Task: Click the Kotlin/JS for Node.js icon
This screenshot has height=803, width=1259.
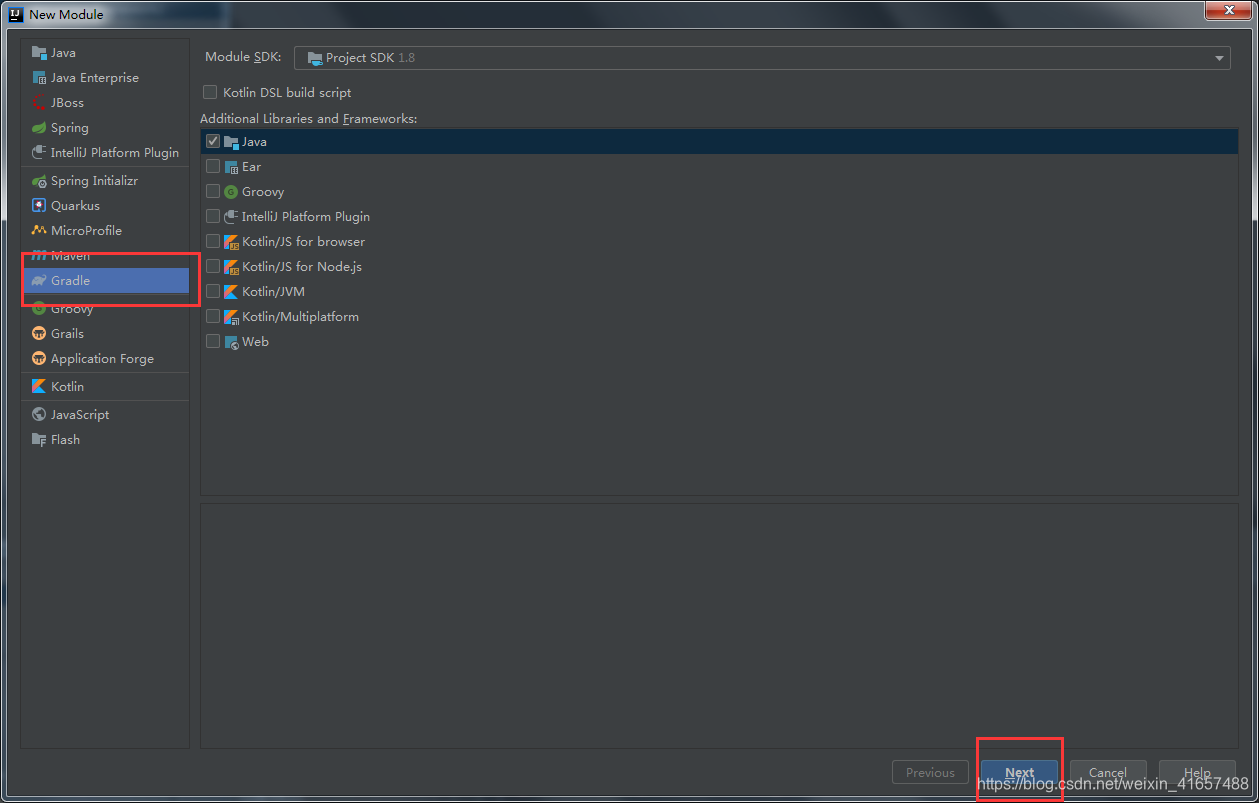Action: [231, 267]
